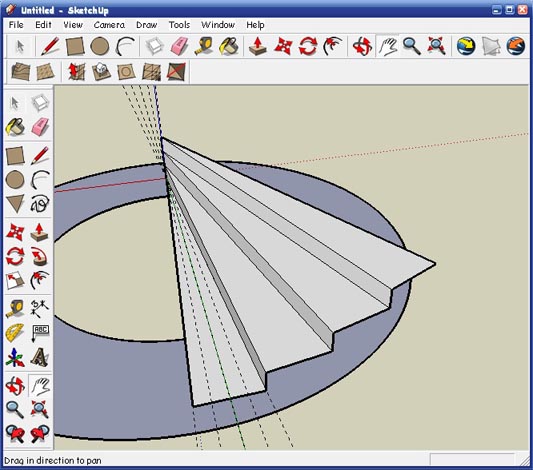Select the Line pencil tool in top toolbar
Viewport: 533px width, 470px height.
(50, 46)
